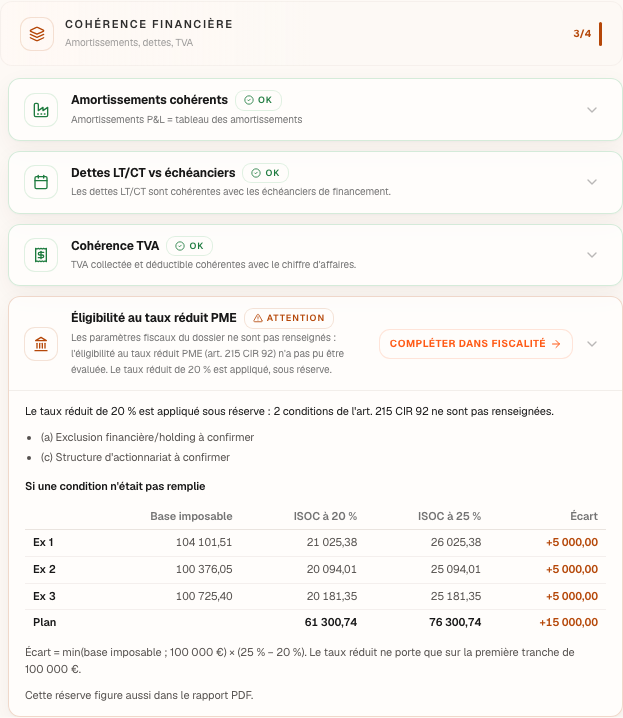Image resolution: width=623 pixels, height=718 pixels.
Task: Click the Exclusion financière/holding à confirmer item
Action: point(147,437)
